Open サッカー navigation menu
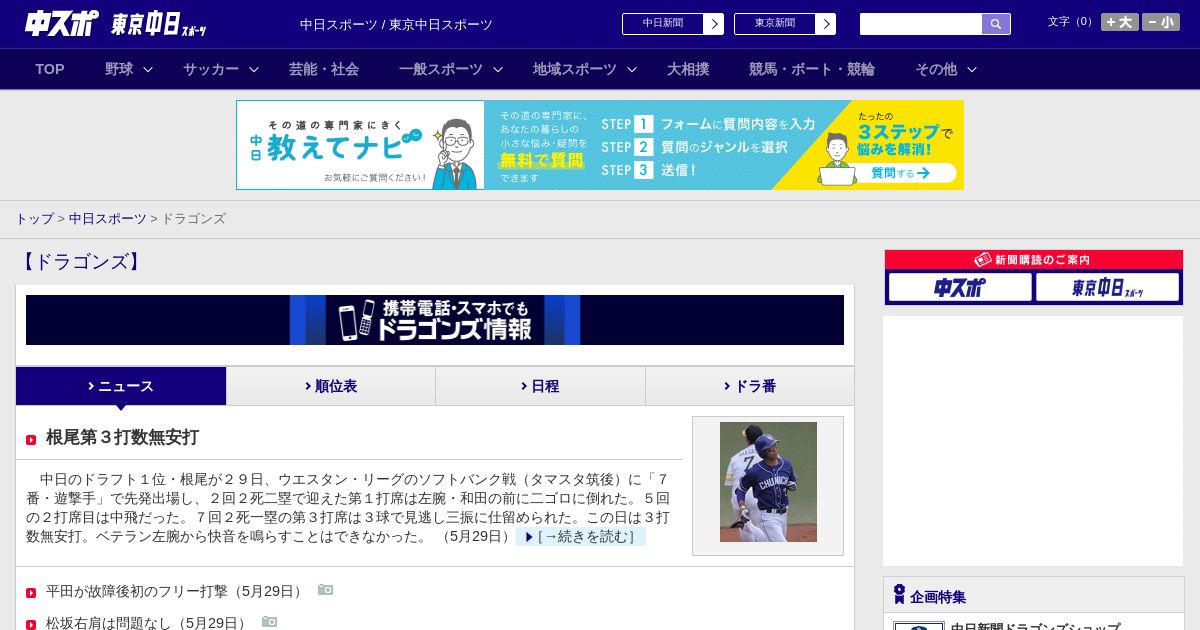 point(211,69)
